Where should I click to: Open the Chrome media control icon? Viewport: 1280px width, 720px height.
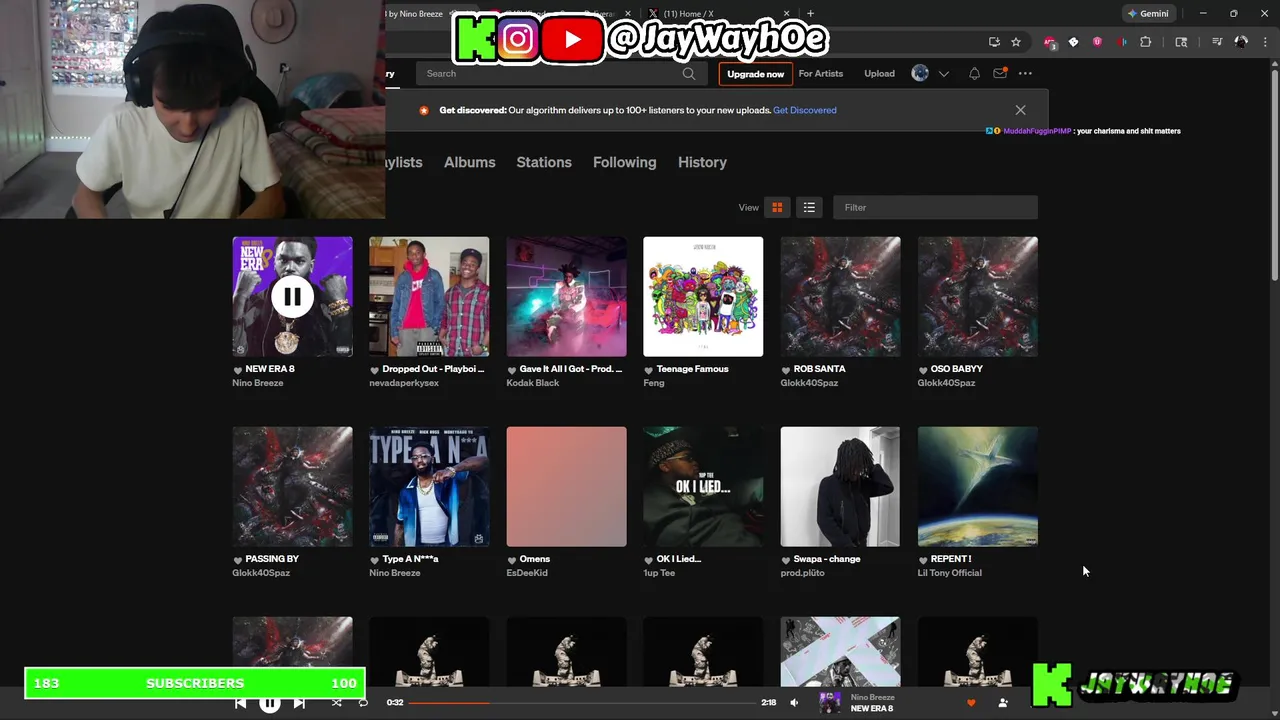[1217, 42]
